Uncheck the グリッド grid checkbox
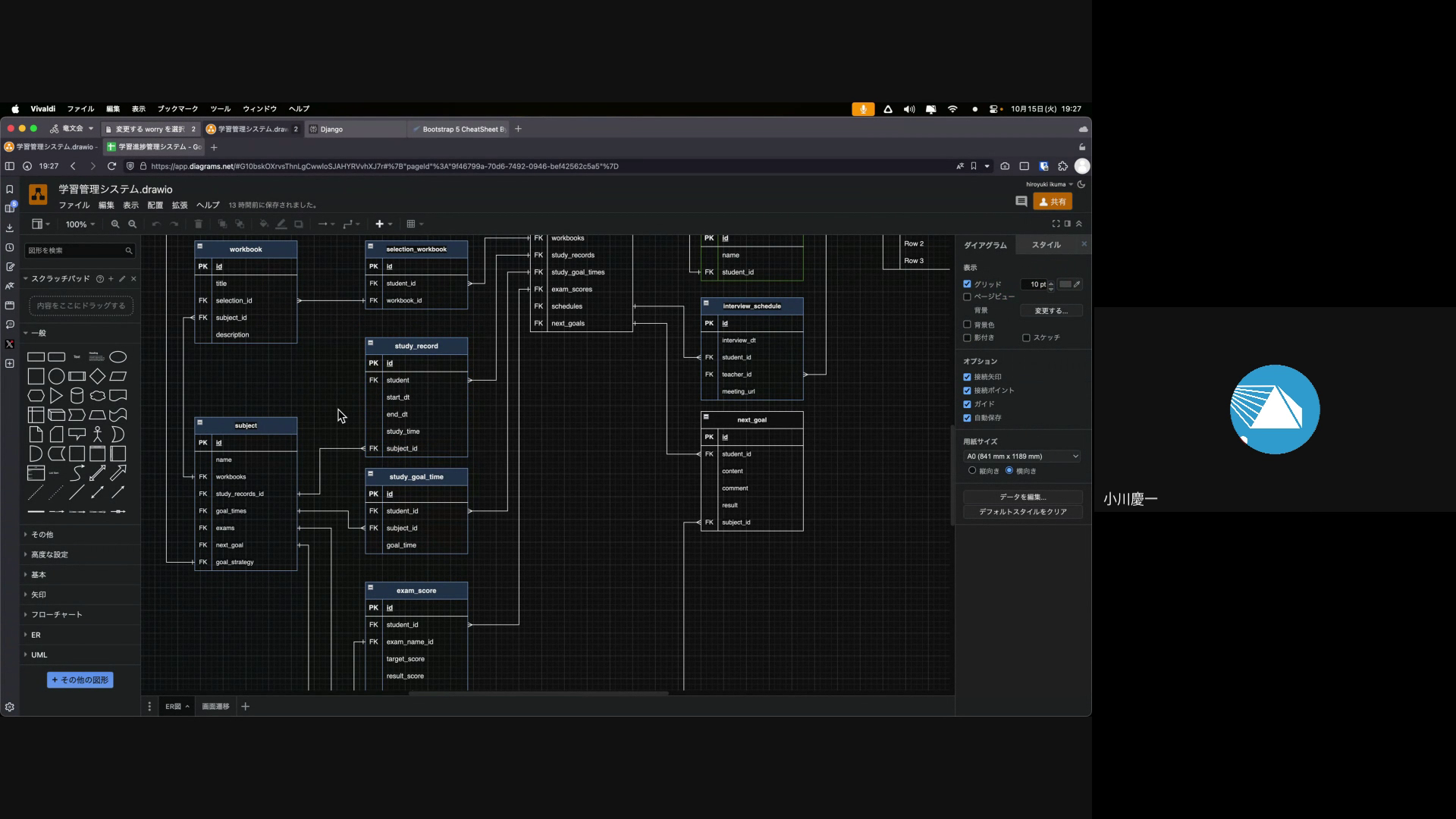This screenshot has height=819, width=1456. pos(967,284)
